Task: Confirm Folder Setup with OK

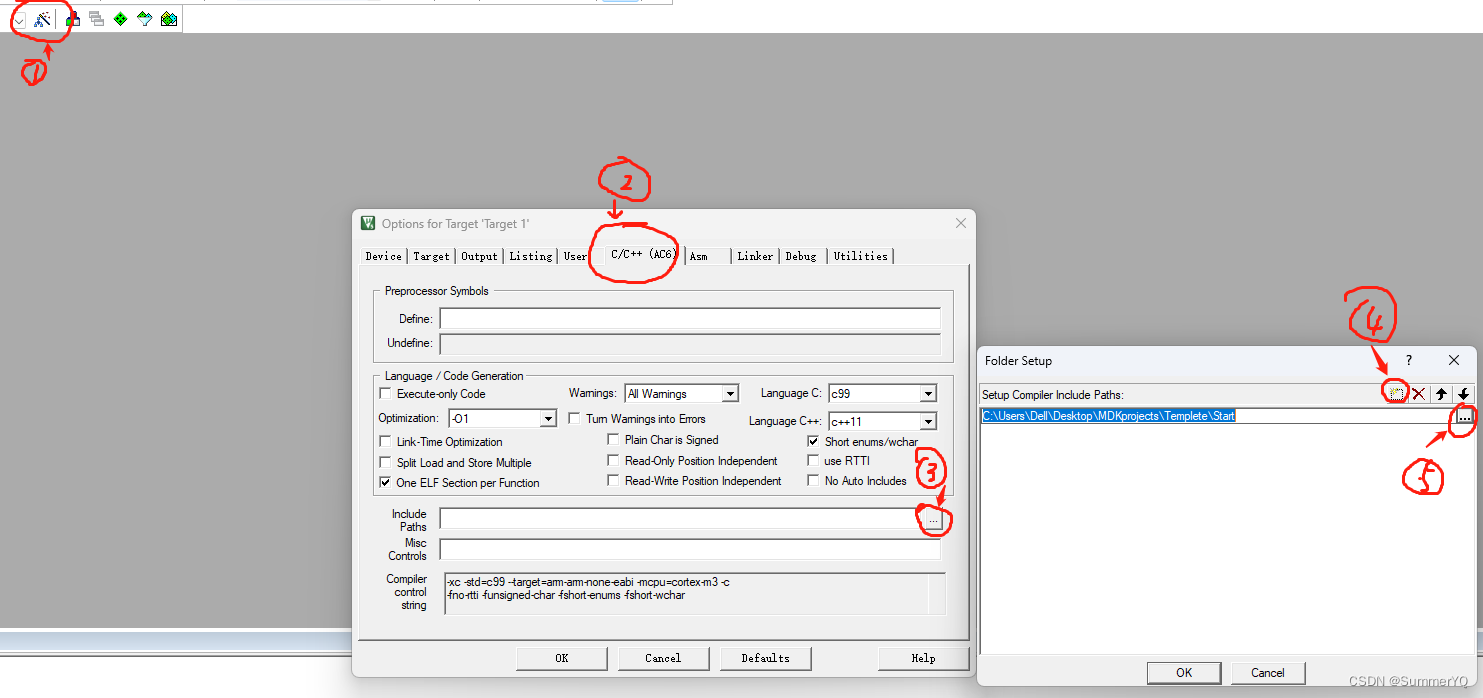Action: (1184, 672)
